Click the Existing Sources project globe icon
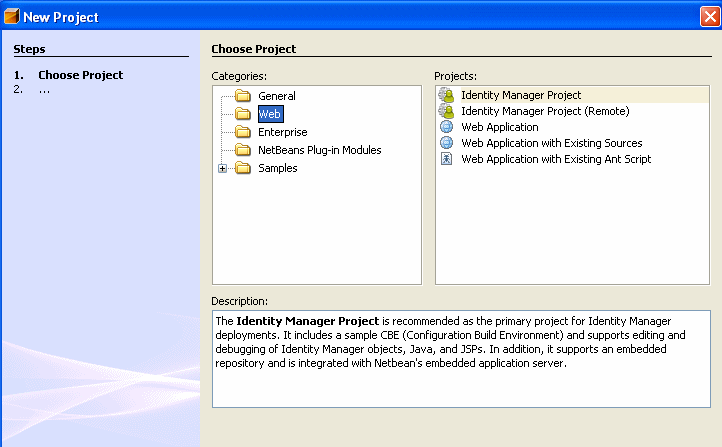 (x=446, y=143)
